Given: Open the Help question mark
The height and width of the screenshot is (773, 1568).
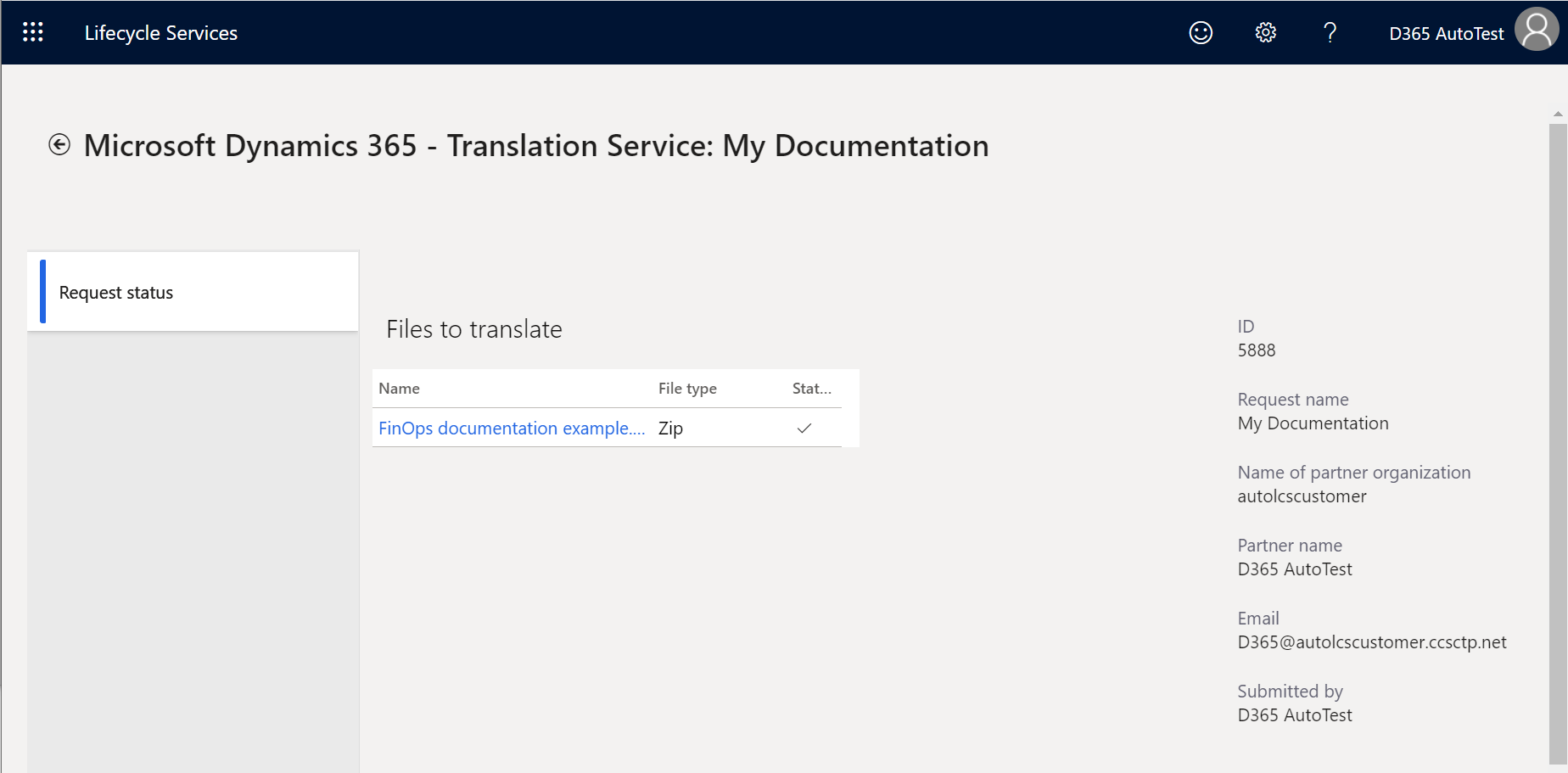Looking at the screenshot, I should pyautogui.click(x=1329, y=32).
